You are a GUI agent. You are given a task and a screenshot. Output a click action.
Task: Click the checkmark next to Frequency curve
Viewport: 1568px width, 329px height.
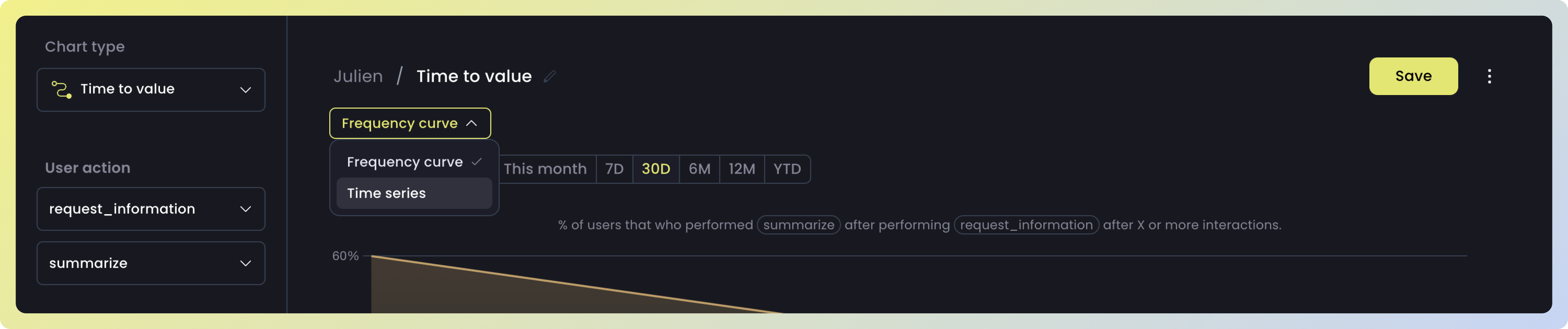[x=477, y=162]
